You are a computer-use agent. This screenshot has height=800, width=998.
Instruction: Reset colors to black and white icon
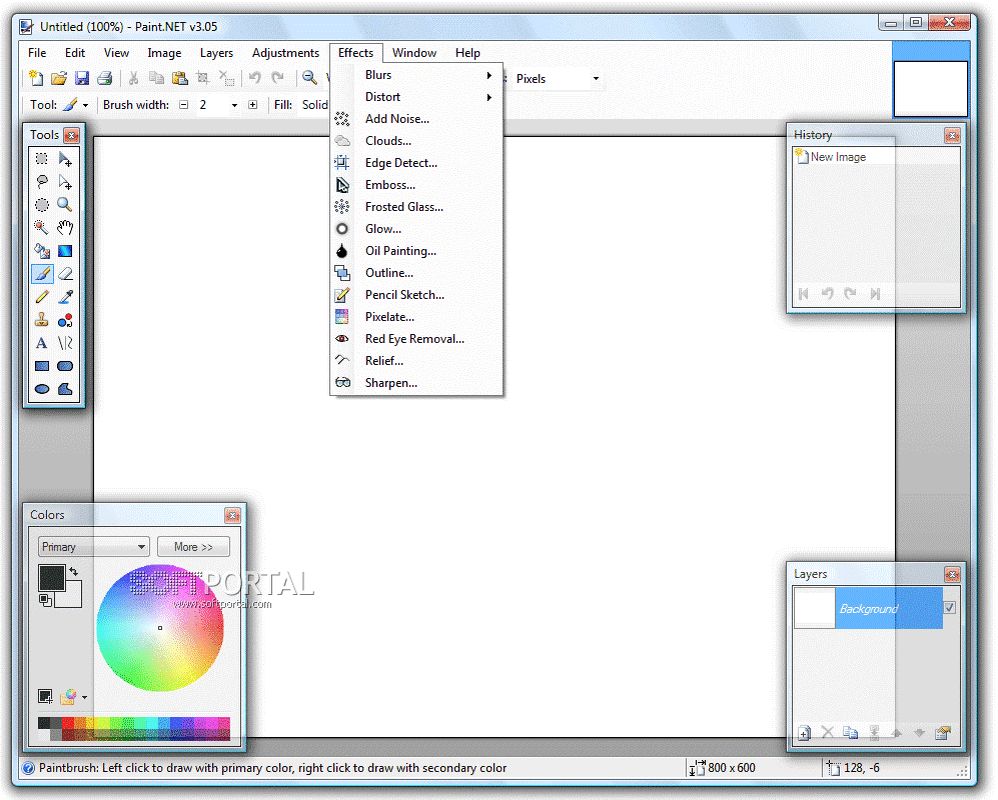pos(45,600)
